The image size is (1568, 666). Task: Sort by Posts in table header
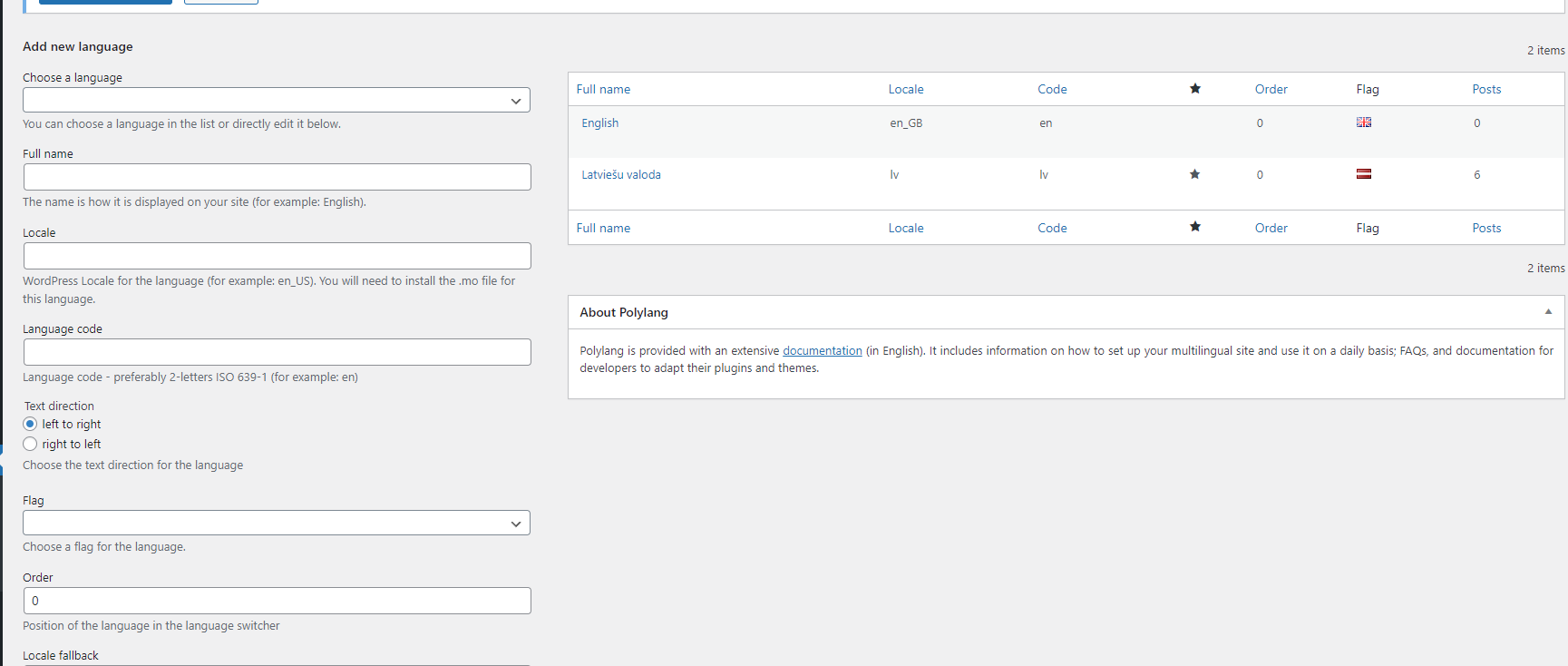1486,89
